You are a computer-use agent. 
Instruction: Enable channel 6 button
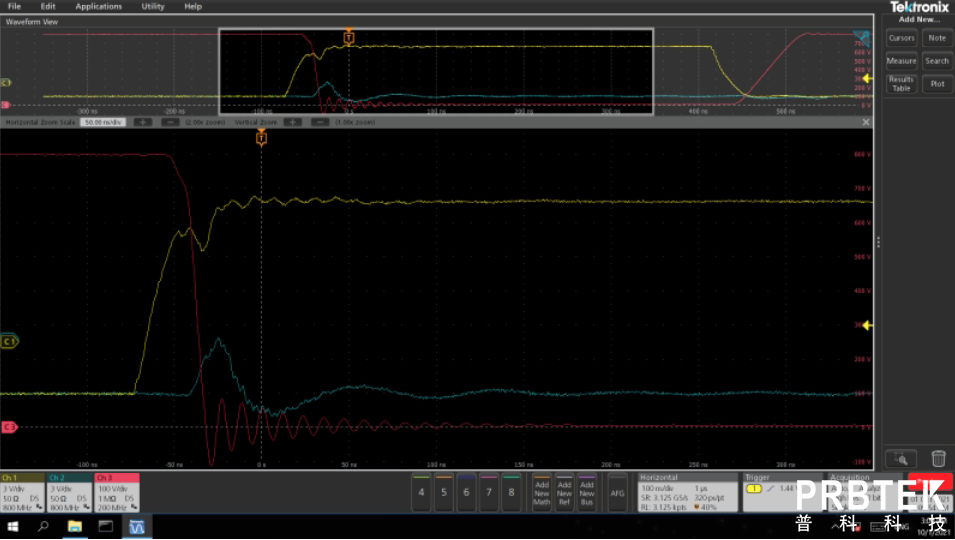466,492
